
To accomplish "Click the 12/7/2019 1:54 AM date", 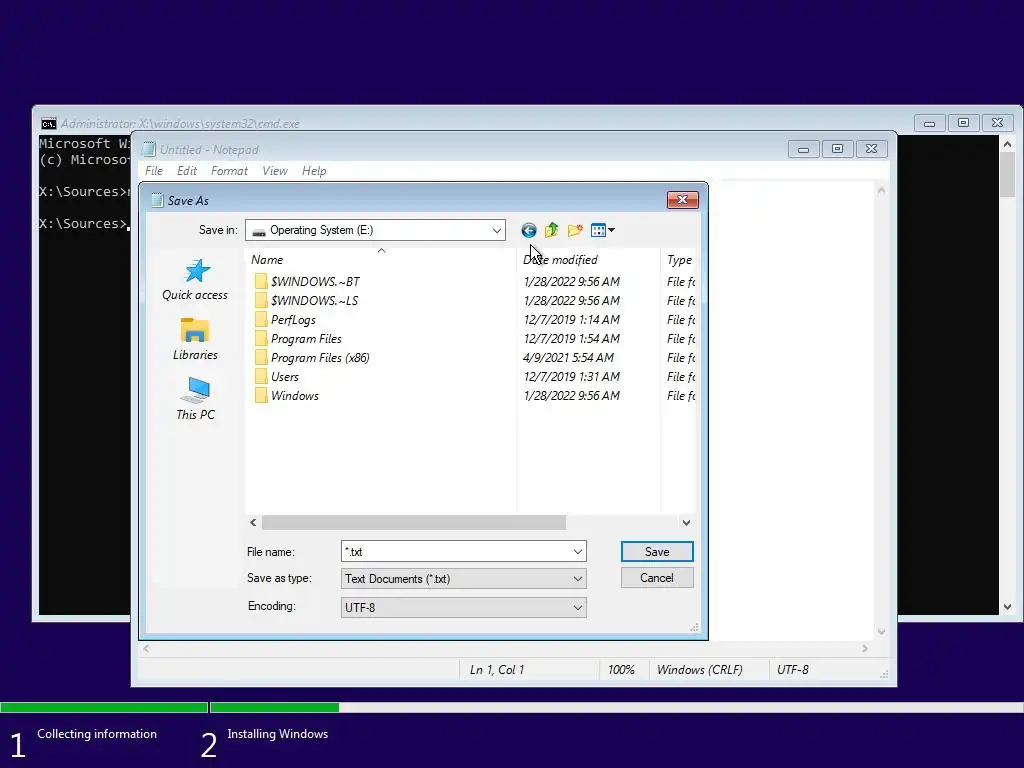I will click(571, 338).
